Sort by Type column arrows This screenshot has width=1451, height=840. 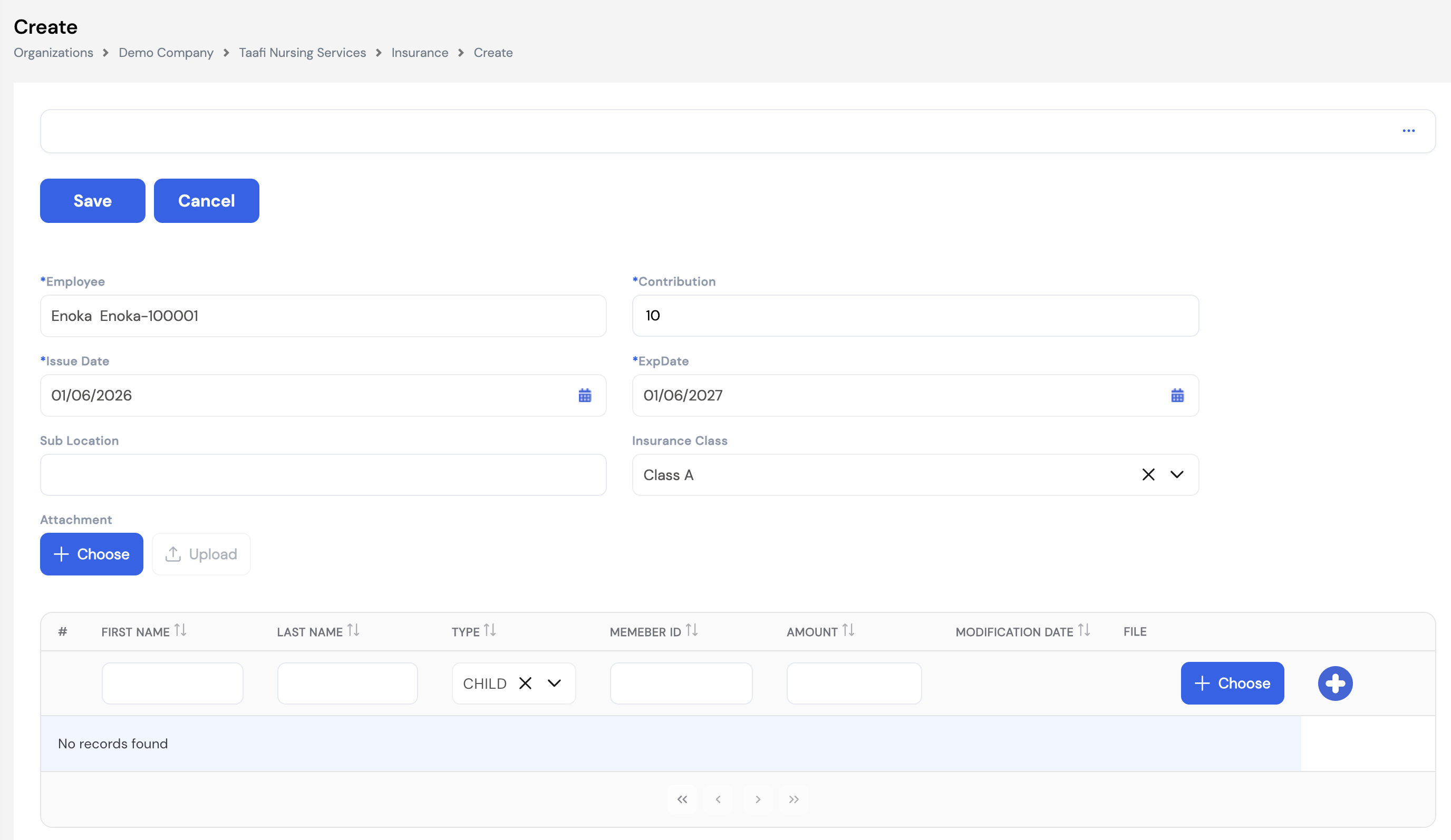(x=490, y=631)
